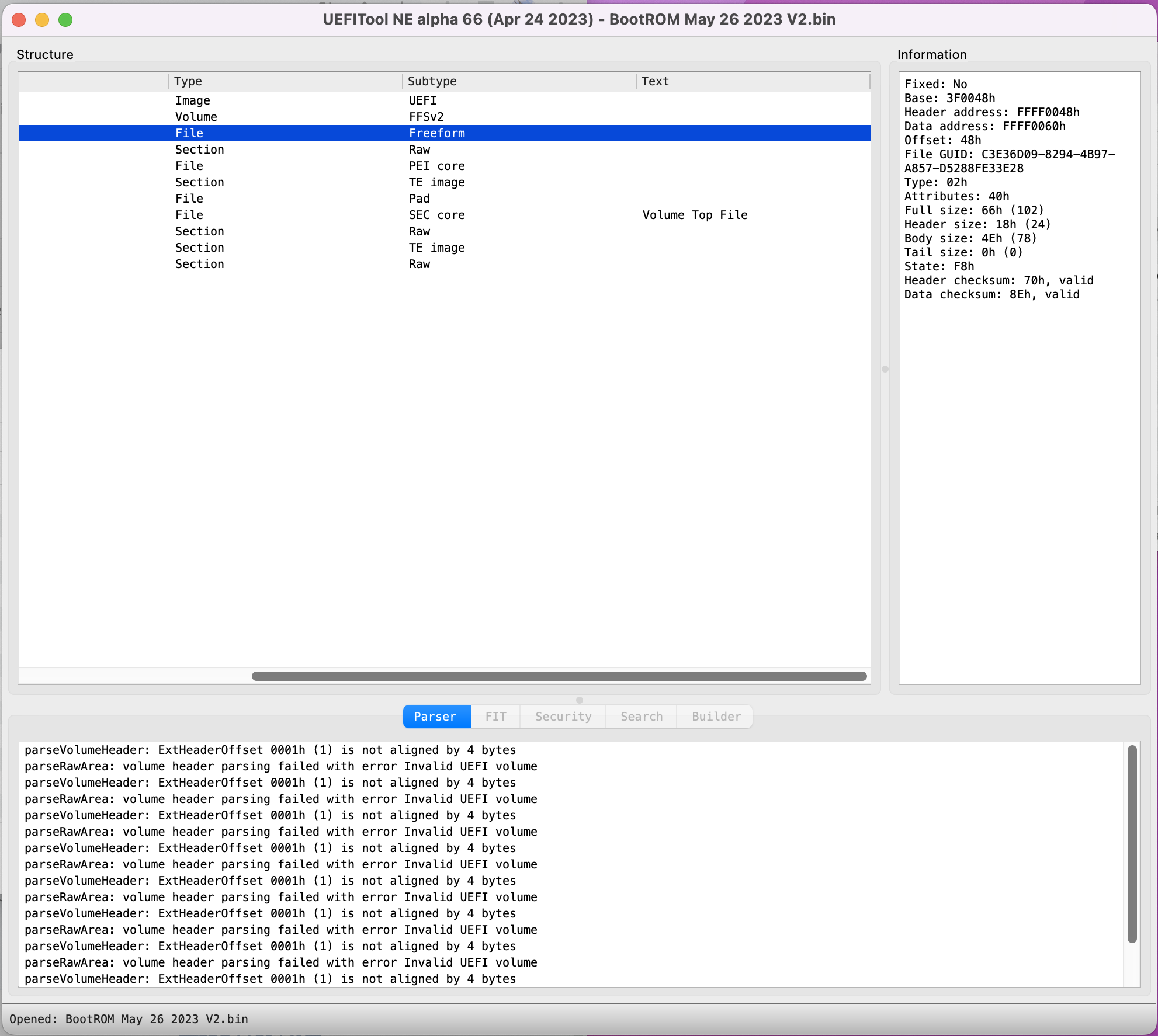Click the splitter handle above the Parser tabs
The width and height of the screenshot is (1158, 1036).
[x=579, y=700]
